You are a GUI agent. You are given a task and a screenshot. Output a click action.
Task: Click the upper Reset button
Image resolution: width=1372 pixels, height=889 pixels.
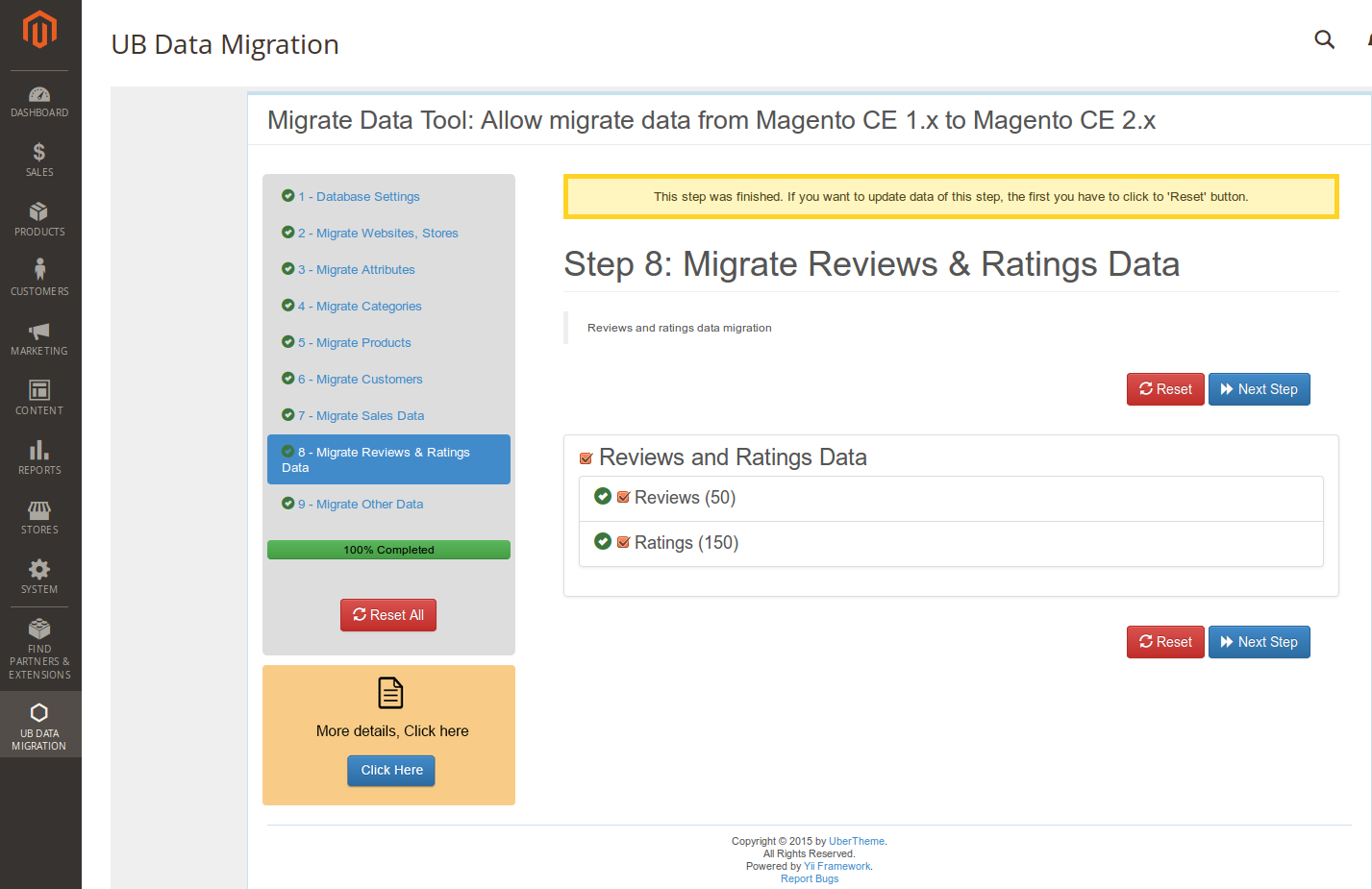point(1165,389)
